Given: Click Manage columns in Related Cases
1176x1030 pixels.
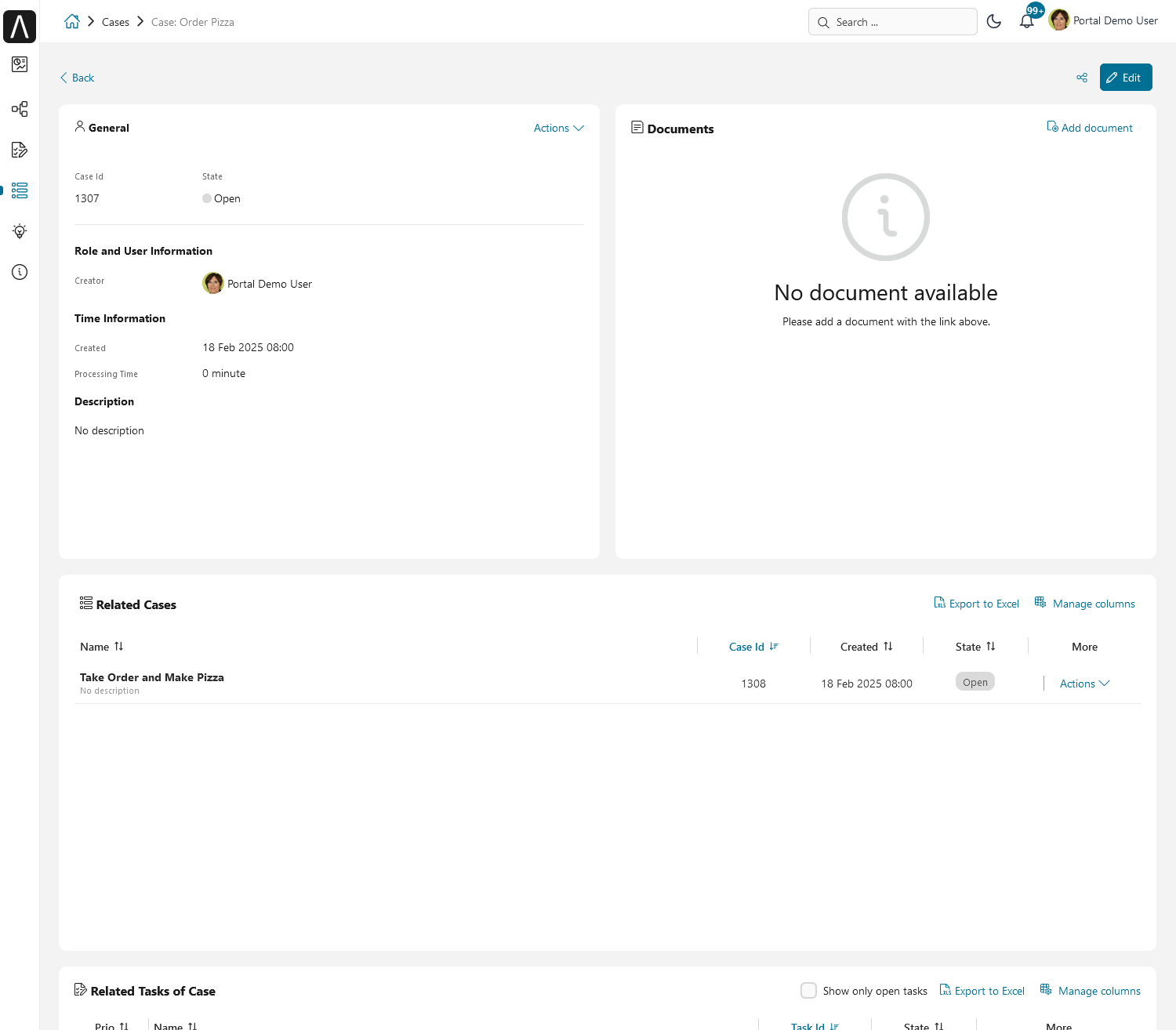Looking at the screenshot, I should [x=1085, y=604].
